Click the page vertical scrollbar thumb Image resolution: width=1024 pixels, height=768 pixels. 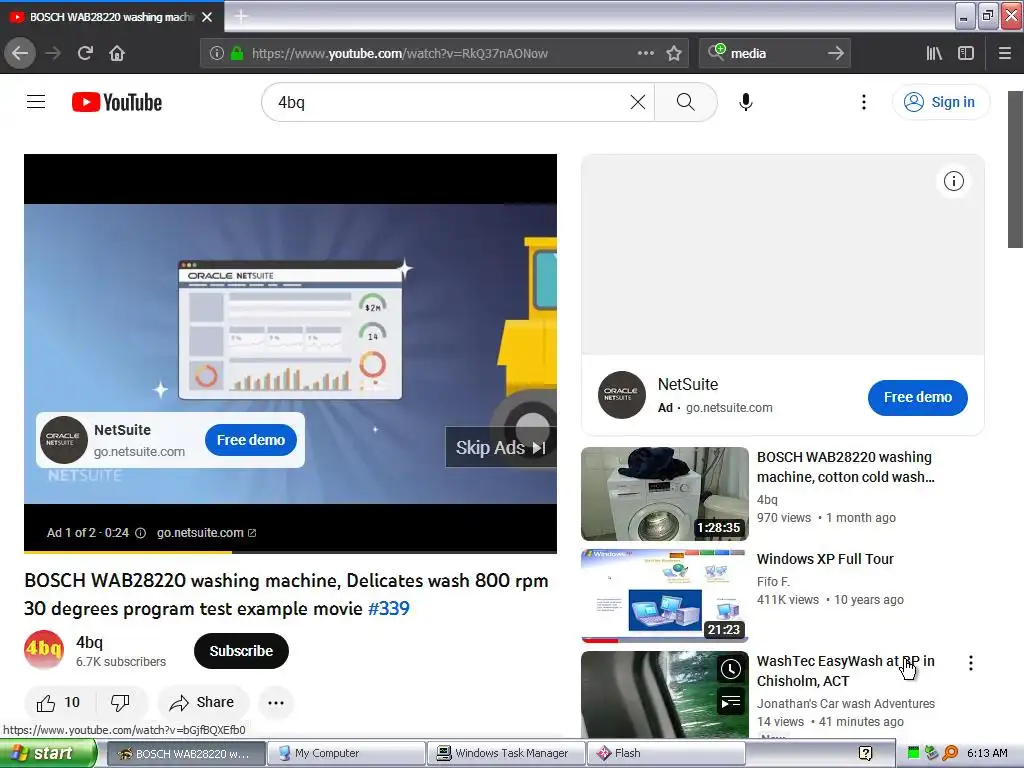tap(1015, 170)
